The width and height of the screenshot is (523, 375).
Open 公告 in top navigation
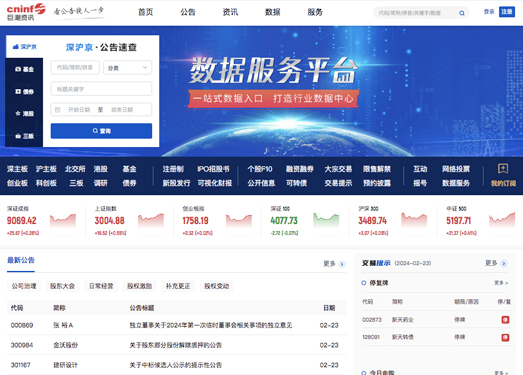click(x=188, y=12)
